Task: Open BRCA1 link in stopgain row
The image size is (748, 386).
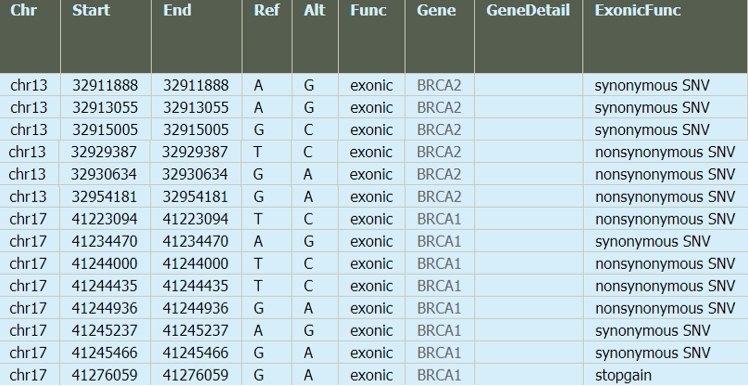Action: point(439,376)
